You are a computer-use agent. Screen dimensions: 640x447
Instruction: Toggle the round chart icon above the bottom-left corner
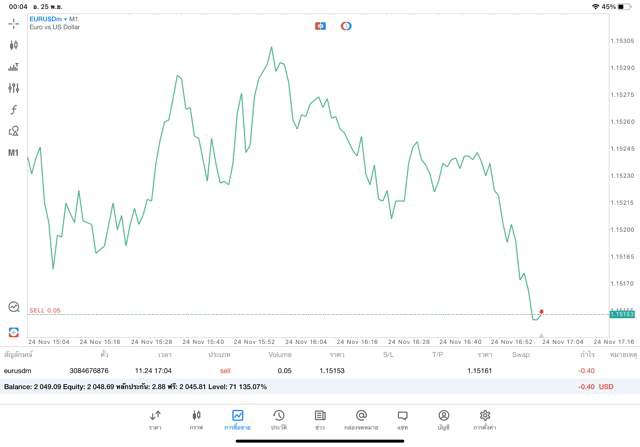(x=14, y=307)
